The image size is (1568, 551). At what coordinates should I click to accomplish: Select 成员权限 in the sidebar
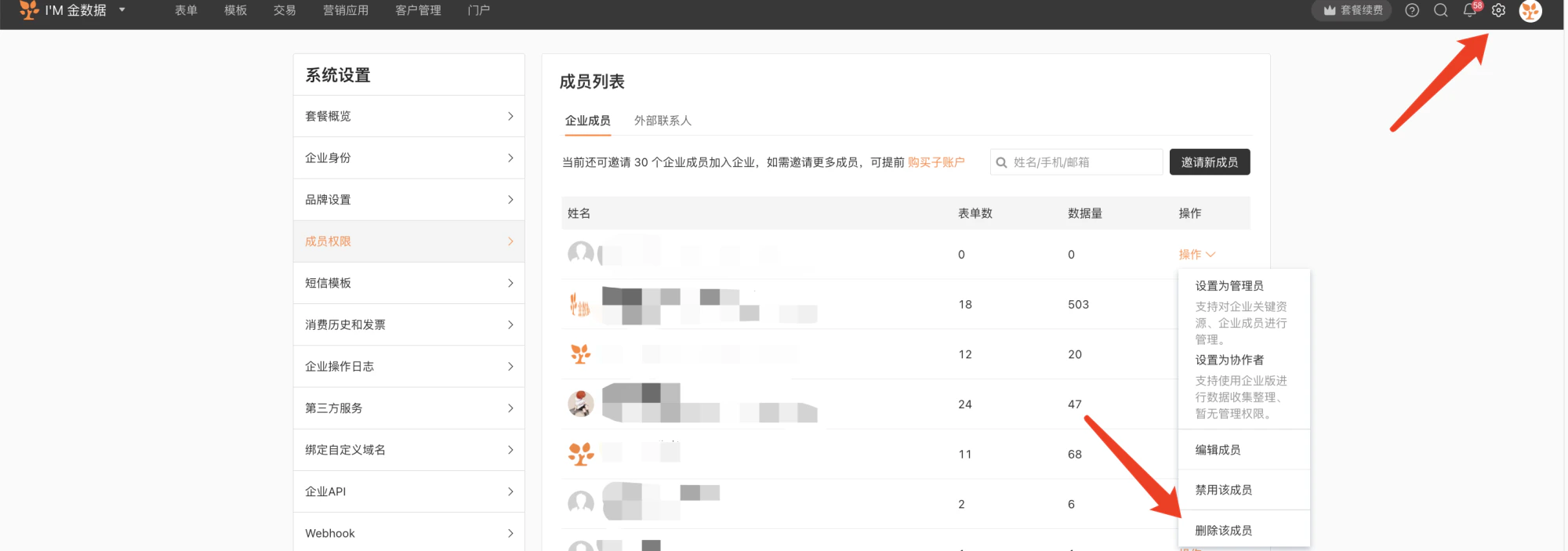(409, 241)
